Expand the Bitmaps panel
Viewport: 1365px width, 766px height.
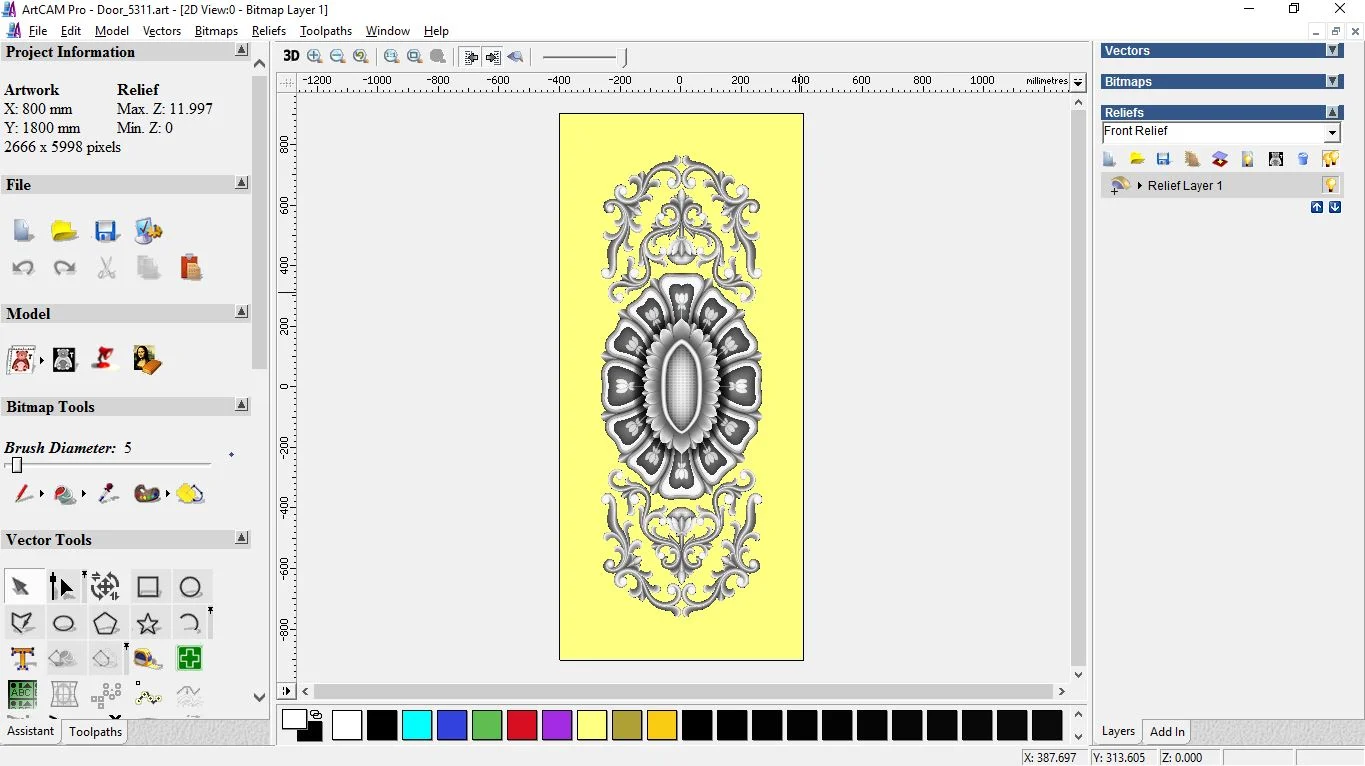[x=1332, y=82]
